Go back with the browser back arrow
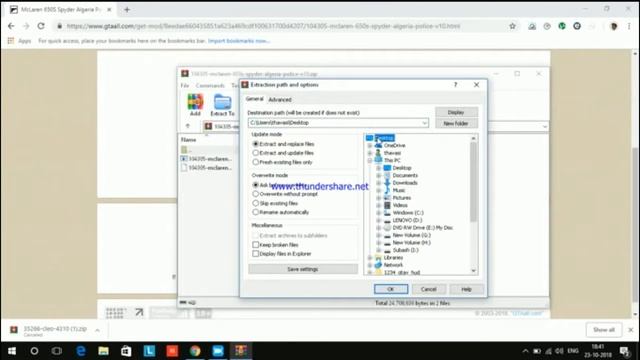The width and height of the screenshot is (640, 360). point(11,26)
